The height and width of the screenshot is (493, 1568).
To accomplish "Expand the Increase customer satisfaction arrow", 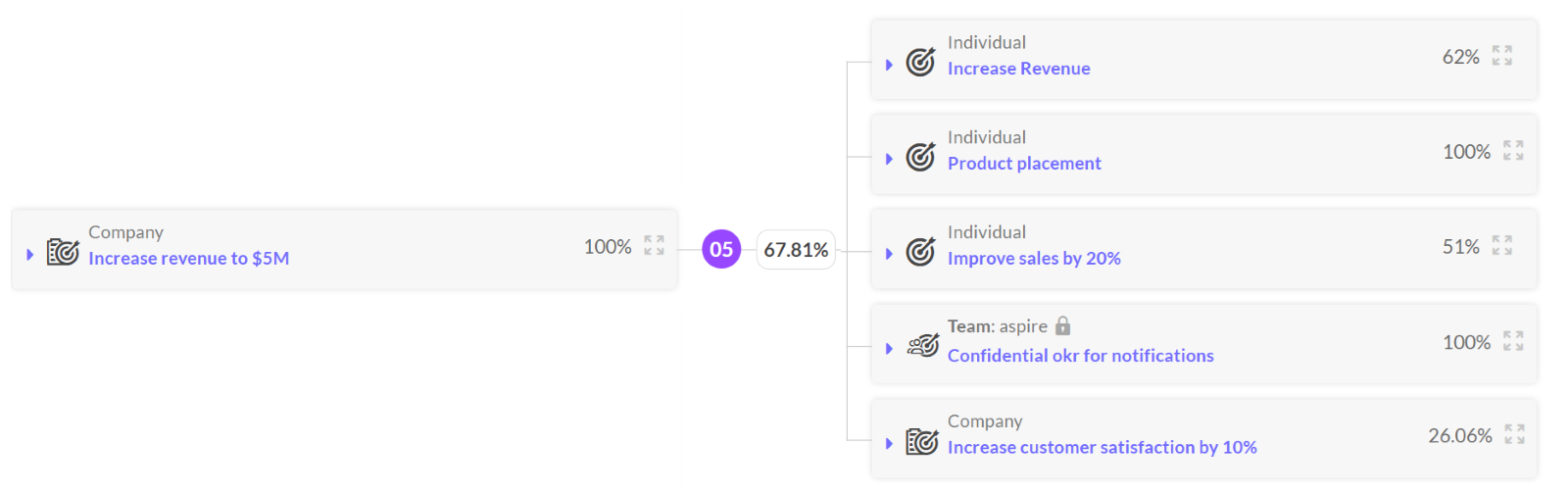I will point(889,444).
